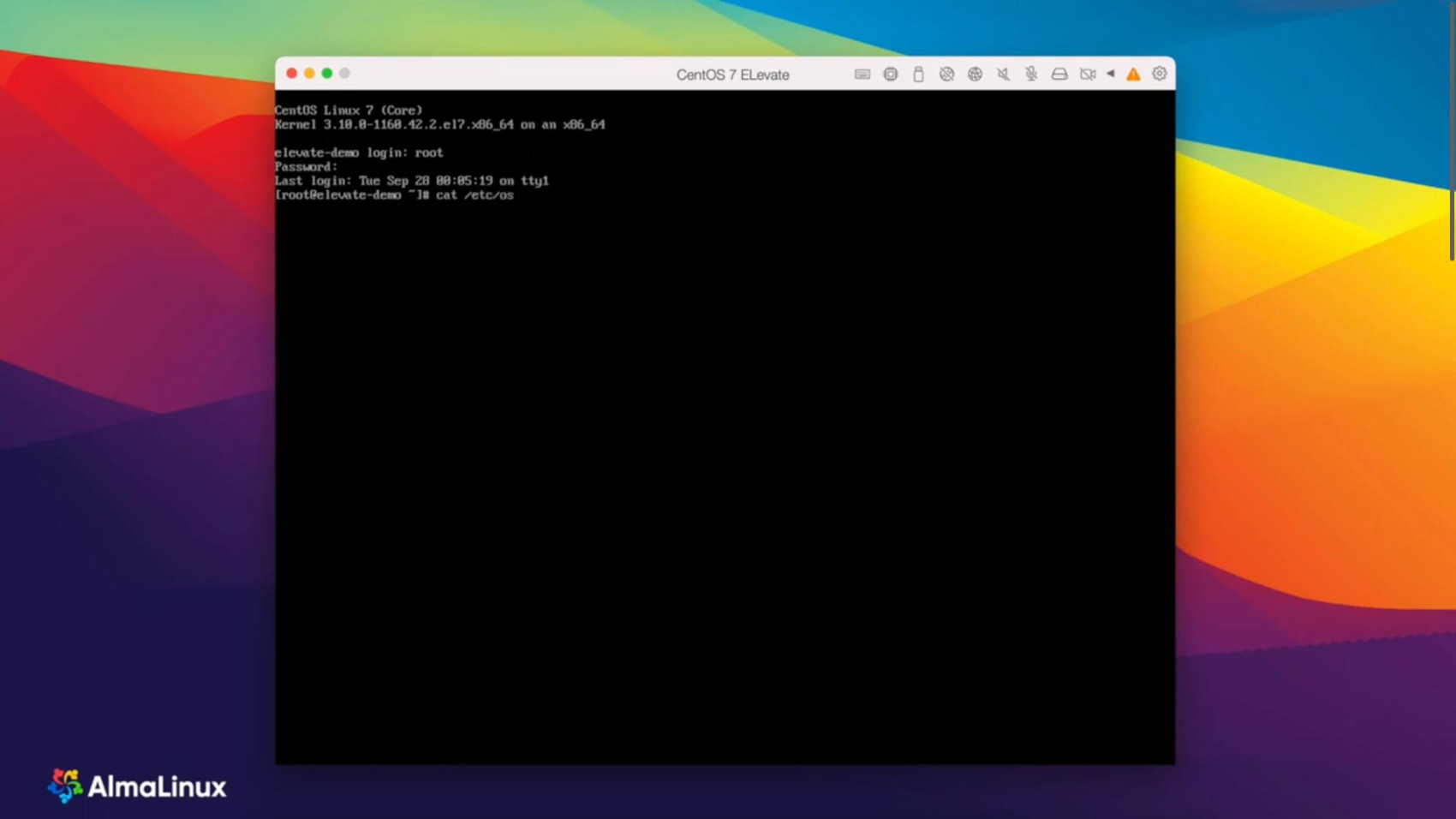Click the gray fourth titlebar button
Image resolution: width=1456 pixels, height=819 pixels.
(x=344, y=74)
